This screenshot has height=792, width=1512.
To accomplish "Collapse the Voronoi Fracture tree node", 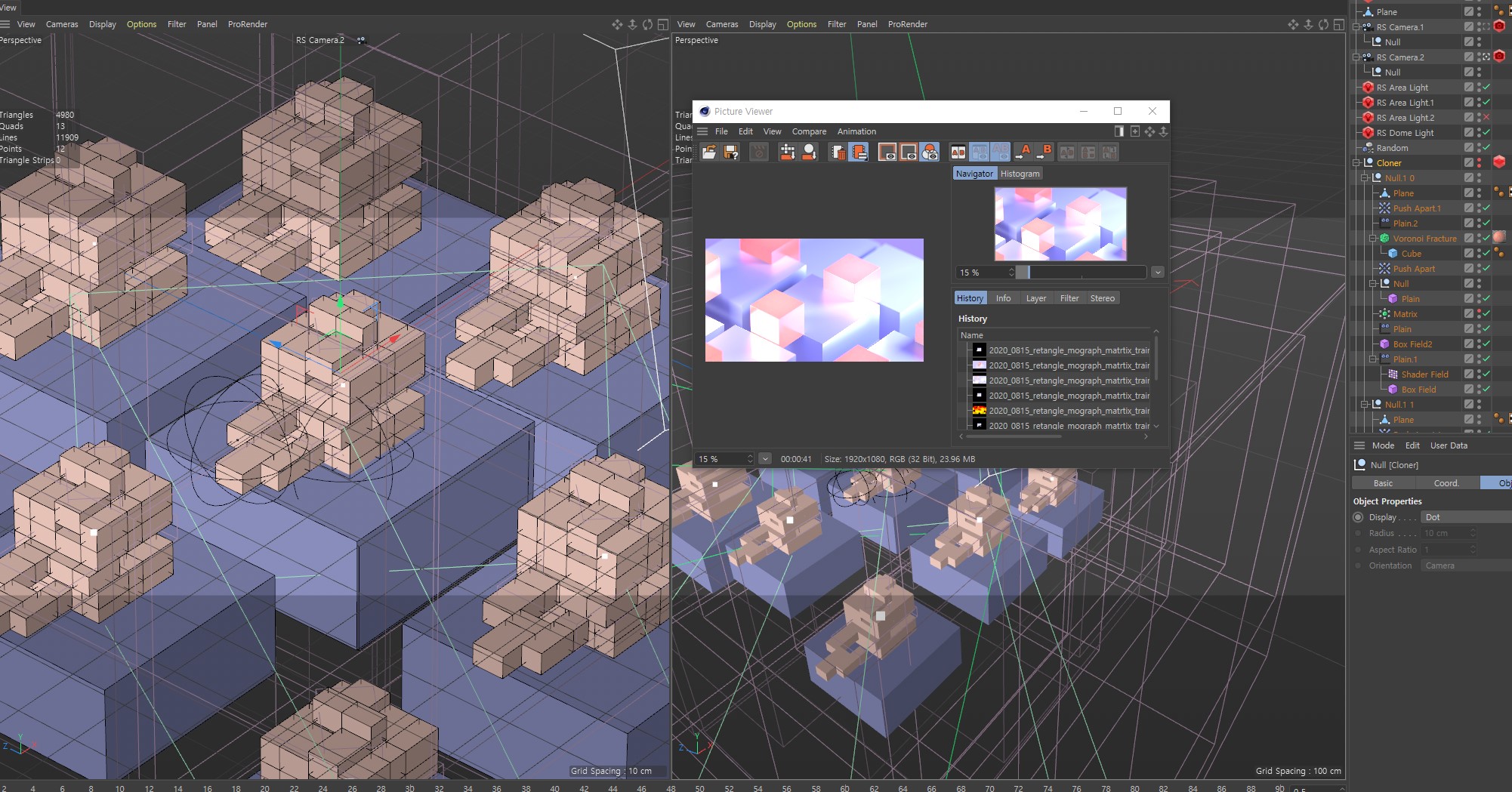I will pyautogui.click(x=1373, y=239).
